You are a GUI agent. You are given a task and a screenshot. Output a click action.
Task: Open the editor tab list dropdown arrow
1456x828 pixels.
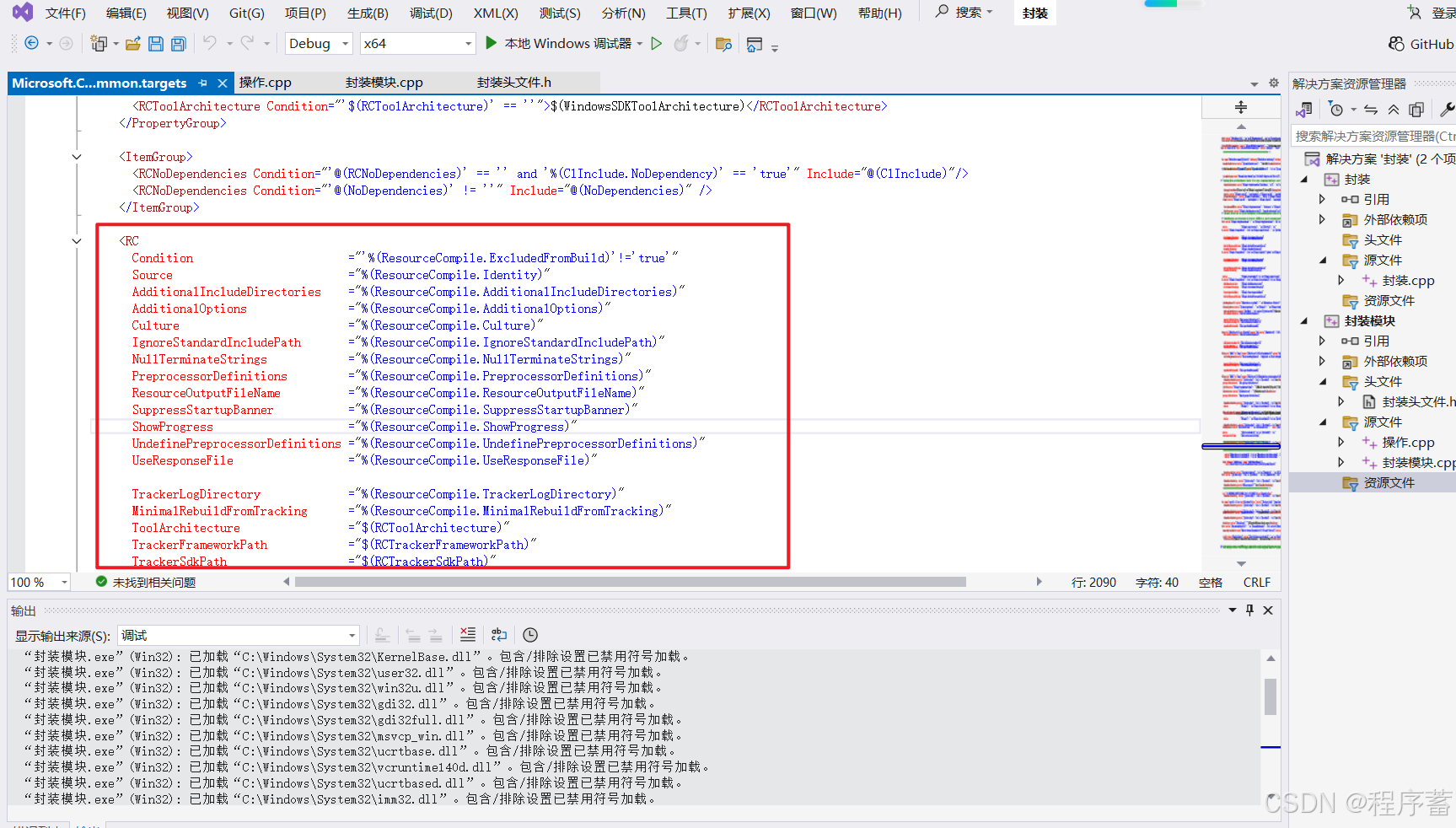(x=1254, y=83)
